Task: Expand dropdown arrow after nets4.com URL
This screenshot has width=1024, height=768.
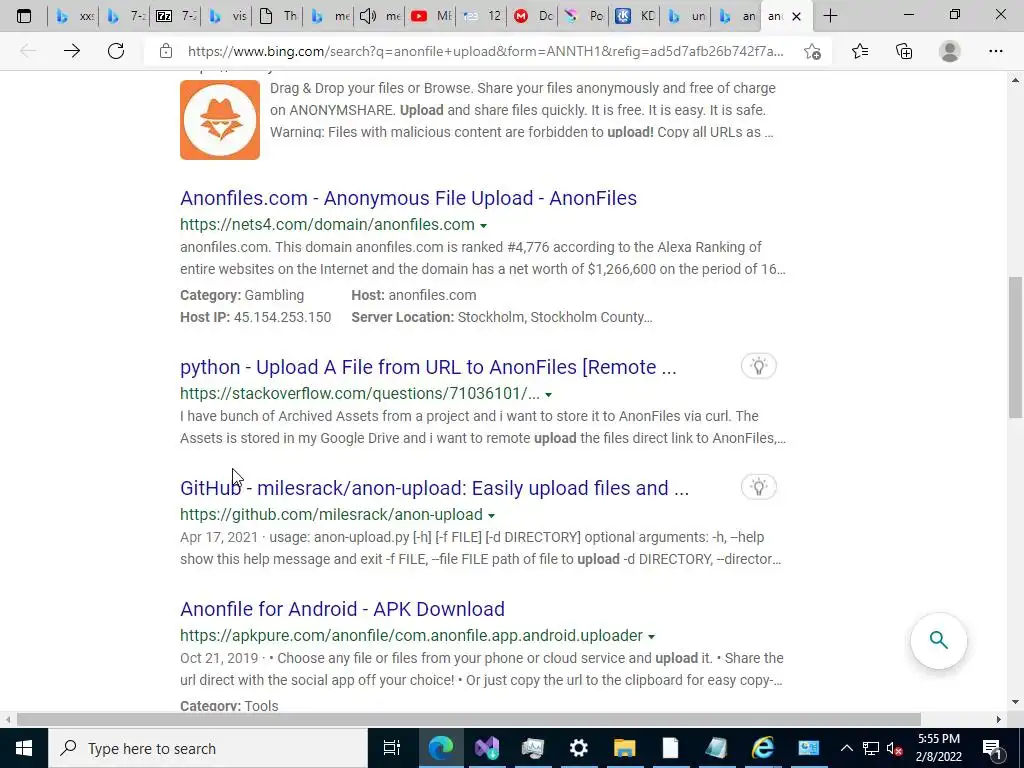Action: [483, 226]
